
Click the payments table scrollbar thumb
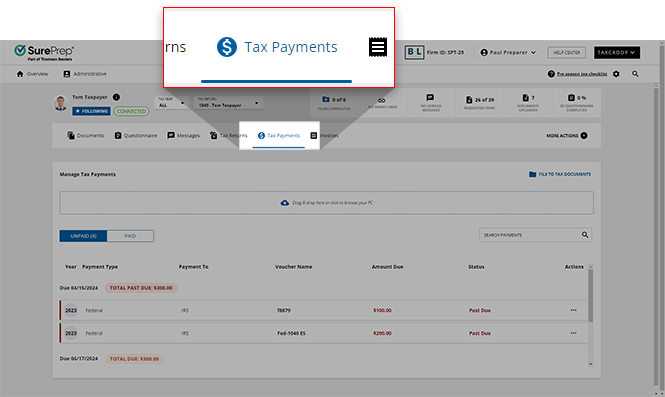(590, 296)
